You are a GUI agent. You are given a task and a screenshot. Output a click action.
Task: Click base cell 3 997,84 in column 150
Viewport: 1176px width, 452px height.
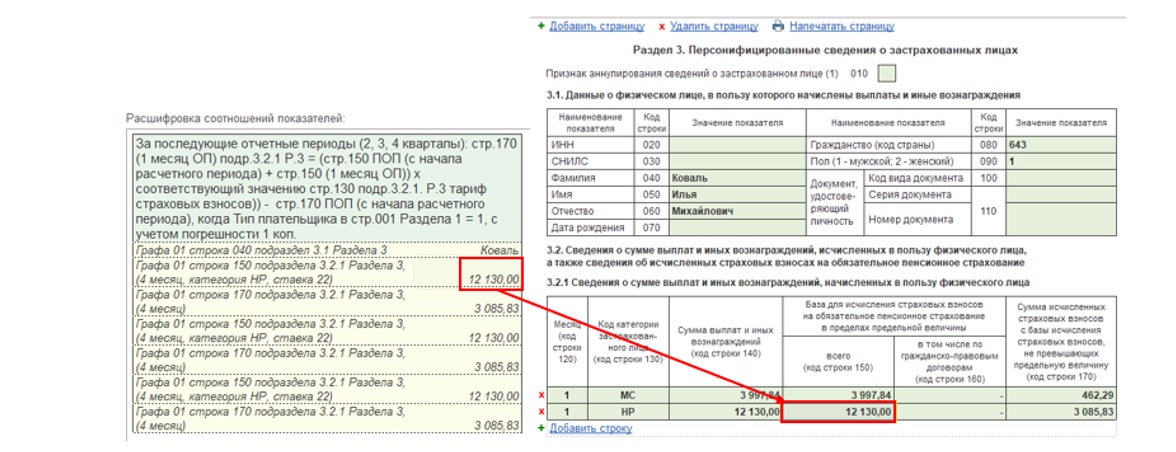(838, 395)
